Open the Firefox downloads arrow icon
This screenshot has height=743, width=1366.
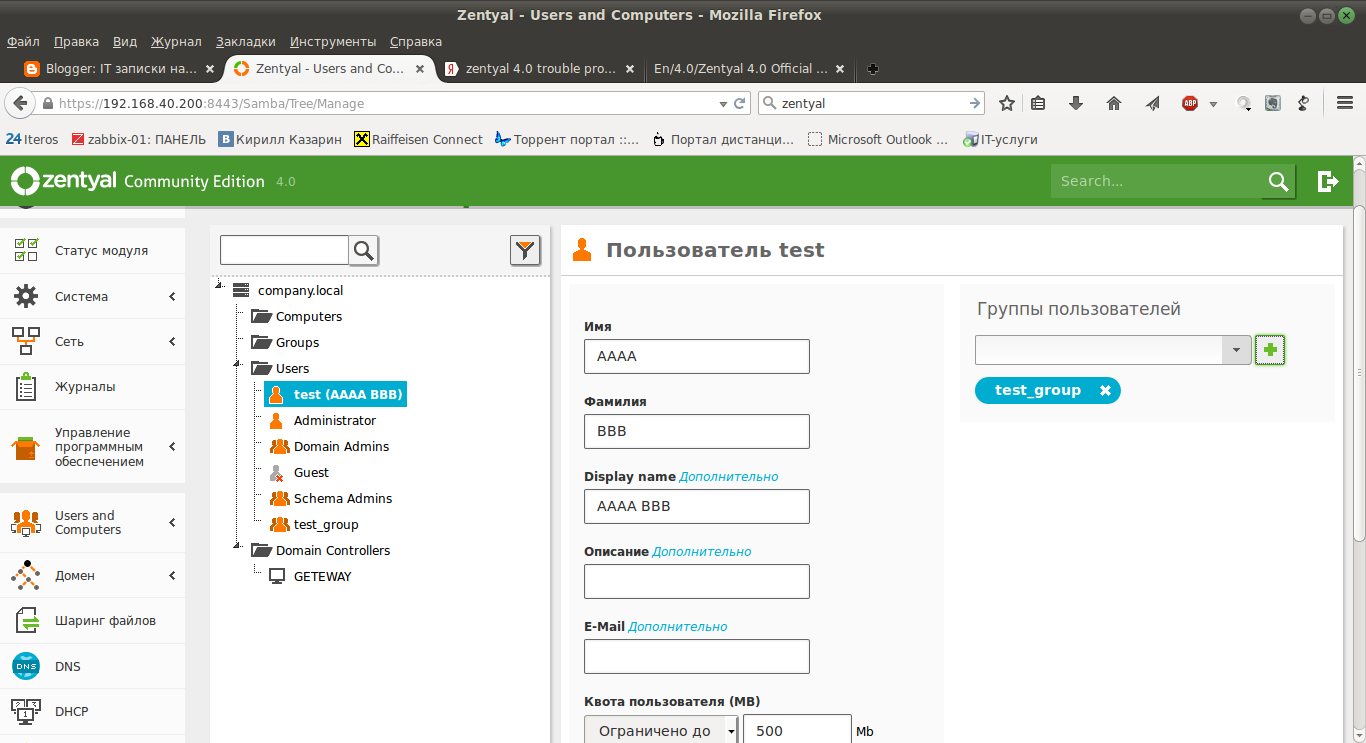[x=1076, y=103]
